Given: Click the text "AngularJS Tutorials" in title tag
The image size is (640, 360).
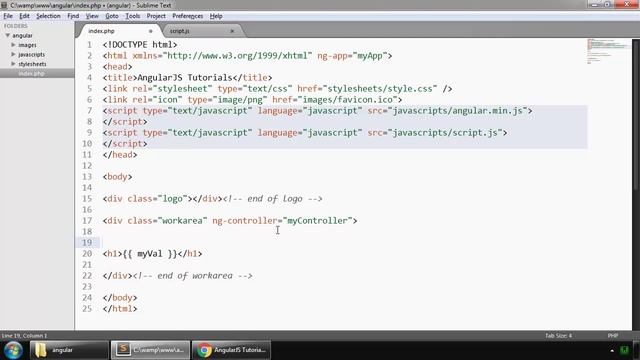Looking at the screenshot, I should coord(185,78).
